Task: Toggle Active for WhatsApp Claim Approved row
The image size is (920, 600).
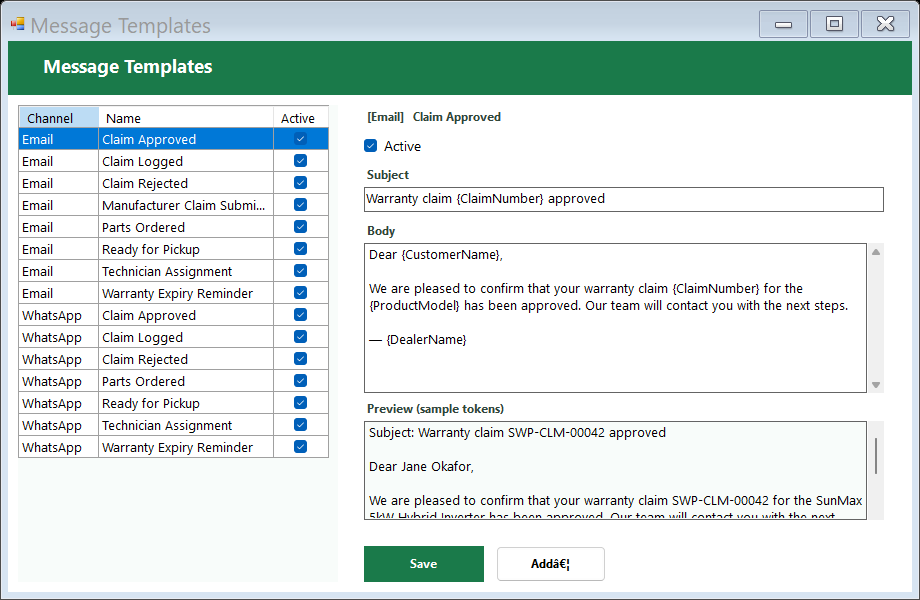Action: click(300, 315)
